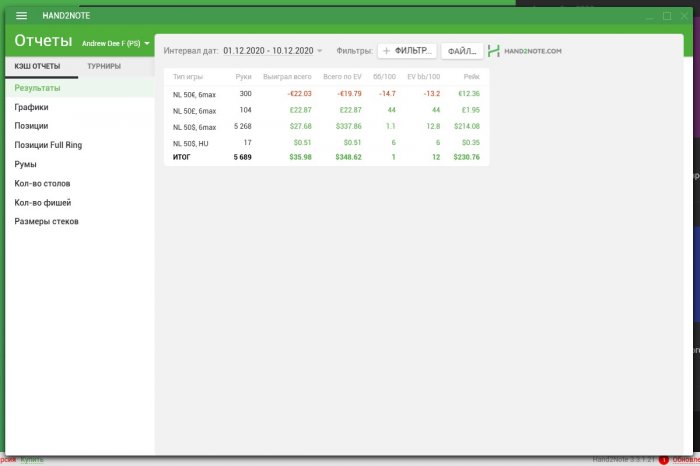The height and width of the screenshot is (466, 700).
Task: Click the Купить link at bottom
Action: tap(32, 460)
